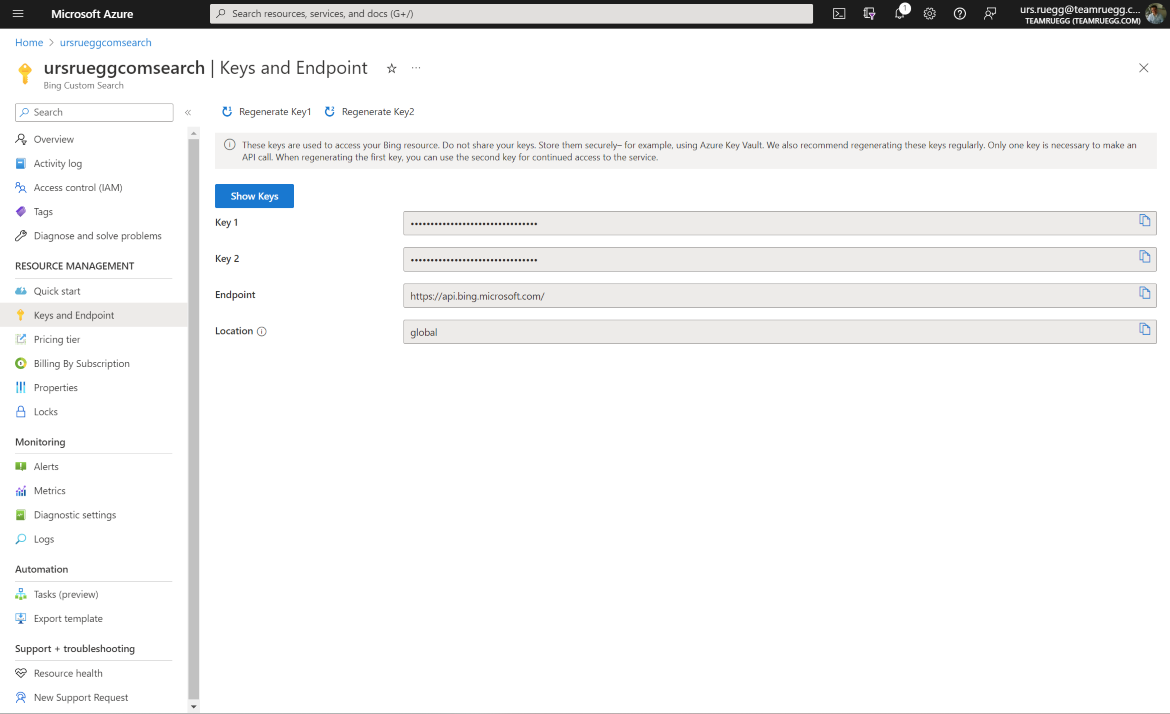
Task: Copy Key 2 to clipboard
Action: tap(1145, 257)
